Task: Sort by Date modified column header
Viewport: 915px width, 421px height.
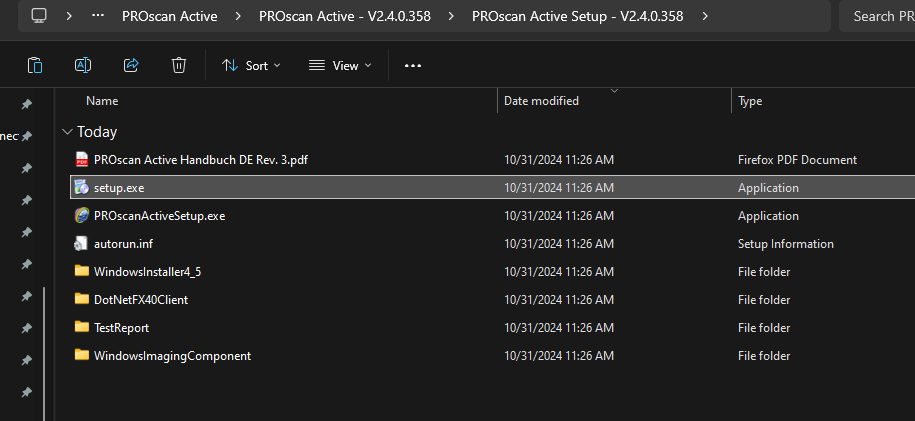Action: 542,101
